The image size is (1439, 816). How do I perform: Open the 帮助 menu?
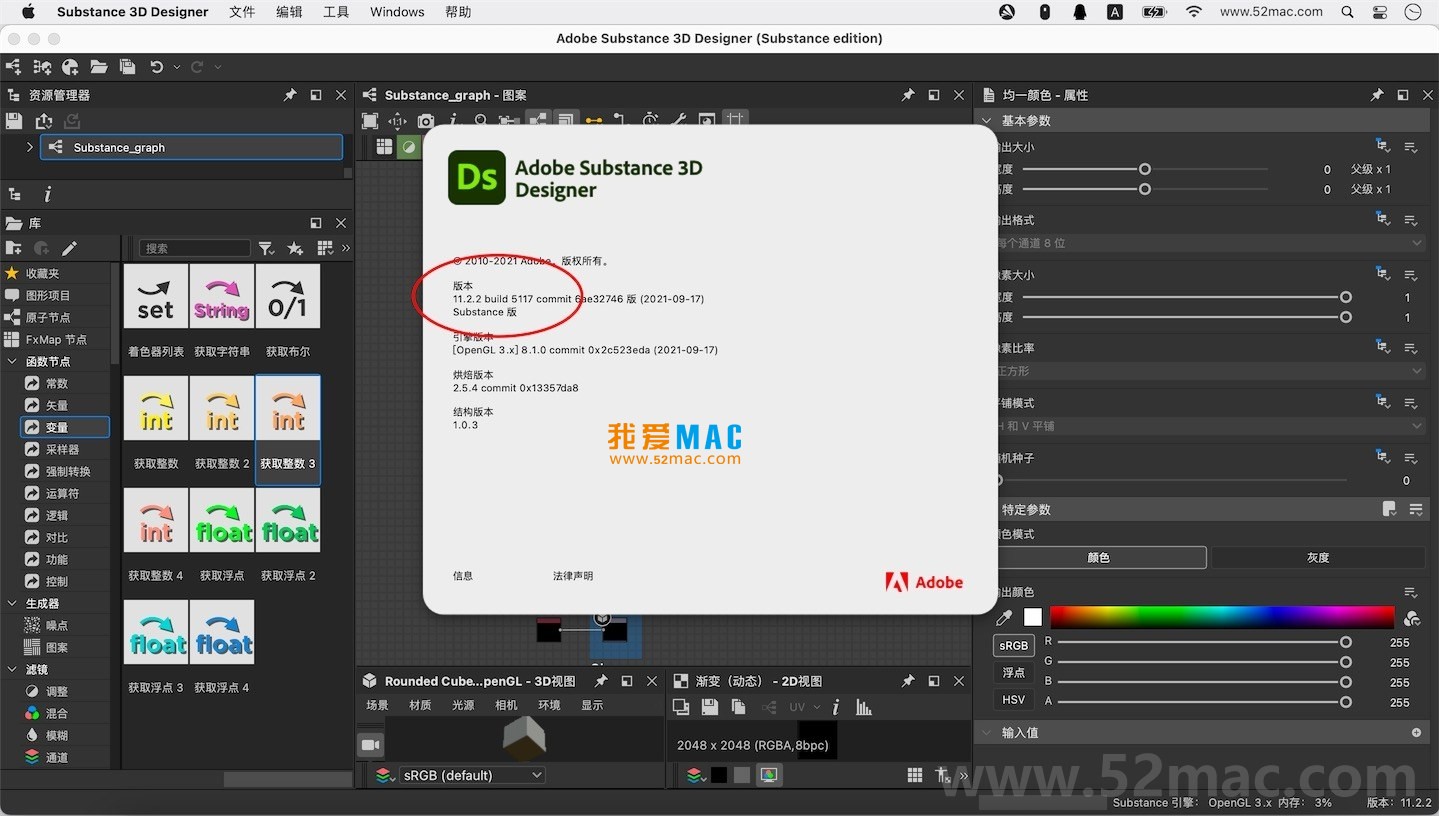click(458, 12)
